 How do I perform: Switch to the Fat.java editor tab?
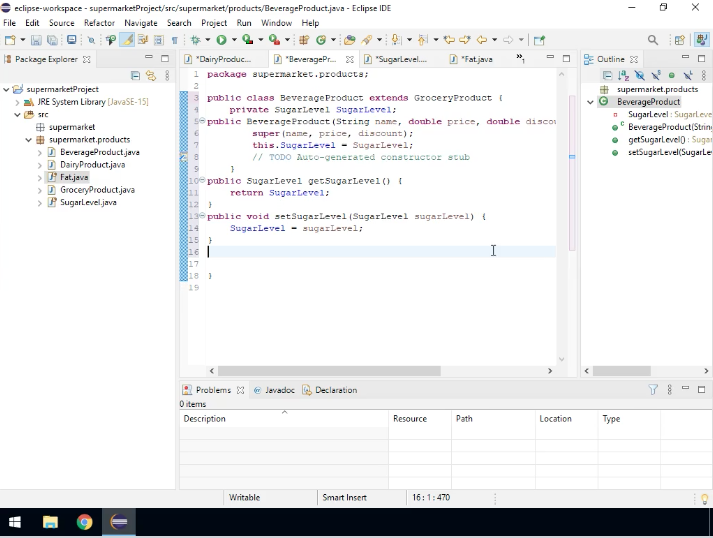(477, 59)
